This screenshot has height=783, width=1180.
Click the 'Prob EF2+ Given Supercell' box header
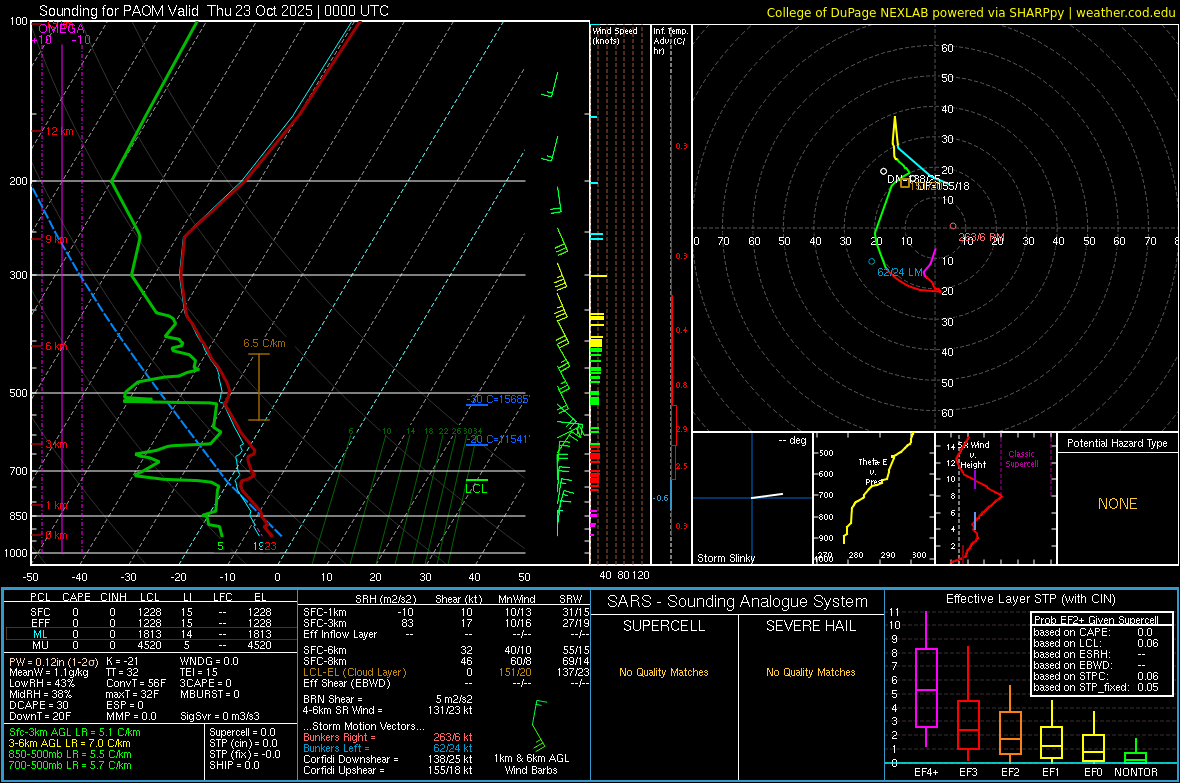tap(1096, 620)
